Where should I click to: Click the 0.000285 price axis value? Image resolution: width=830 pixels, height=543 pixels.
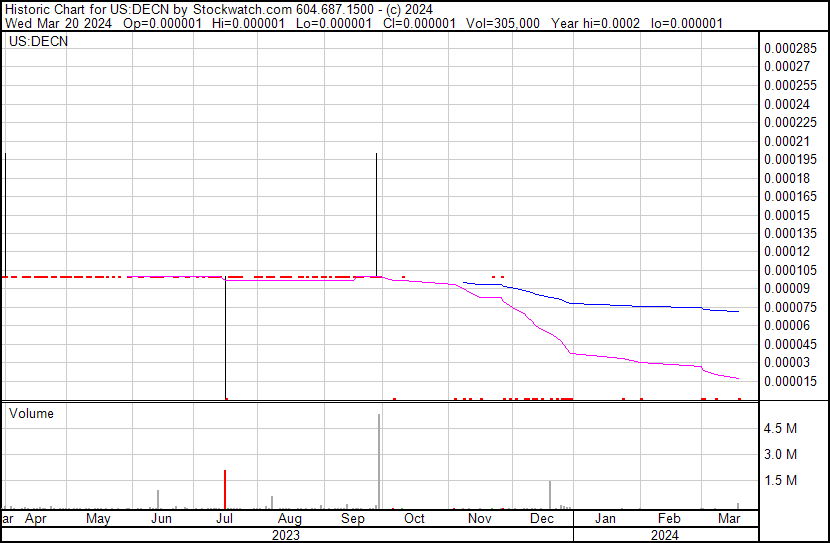787,48
